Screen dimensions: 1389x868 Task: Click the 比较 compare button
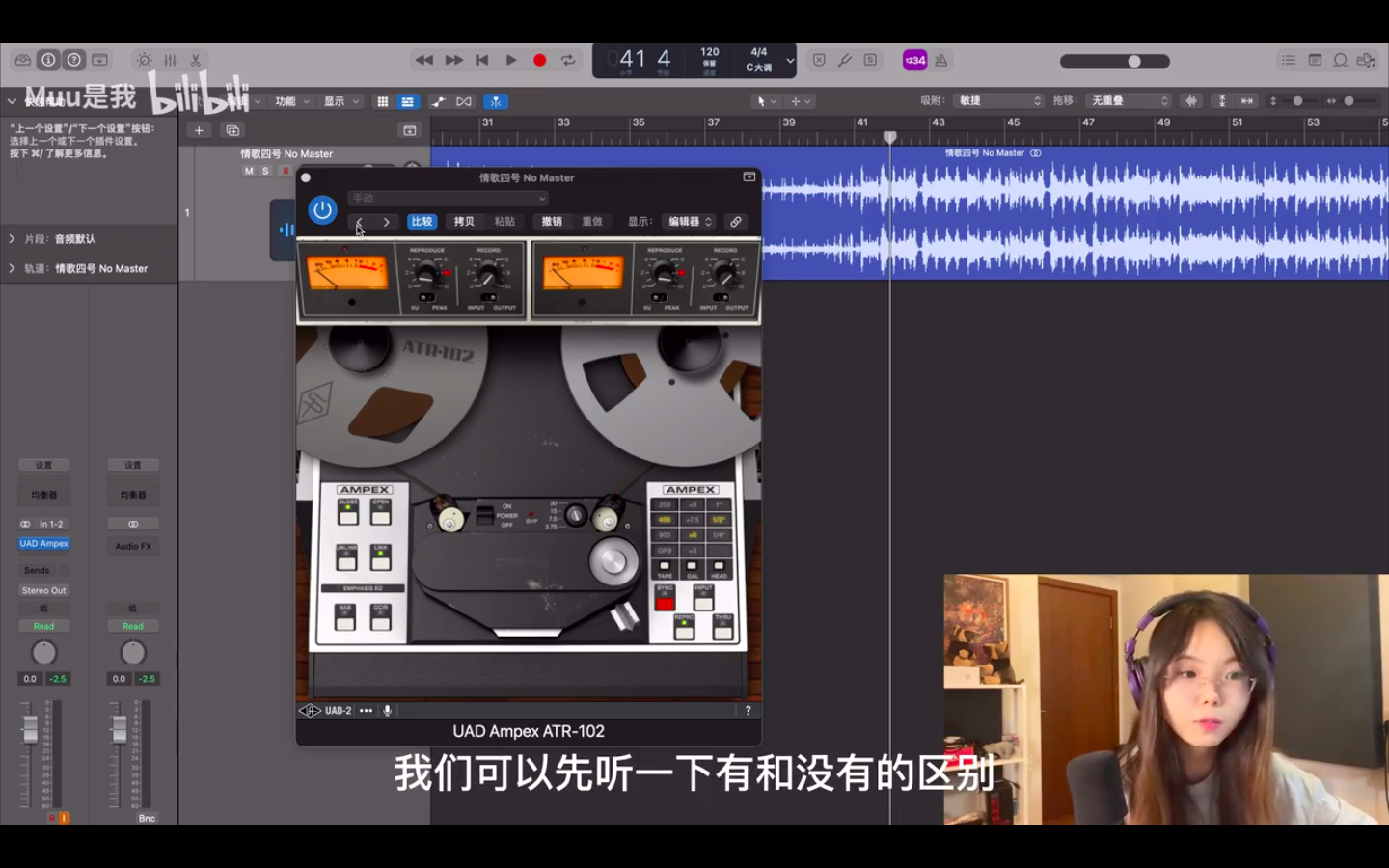coord(422,222)
